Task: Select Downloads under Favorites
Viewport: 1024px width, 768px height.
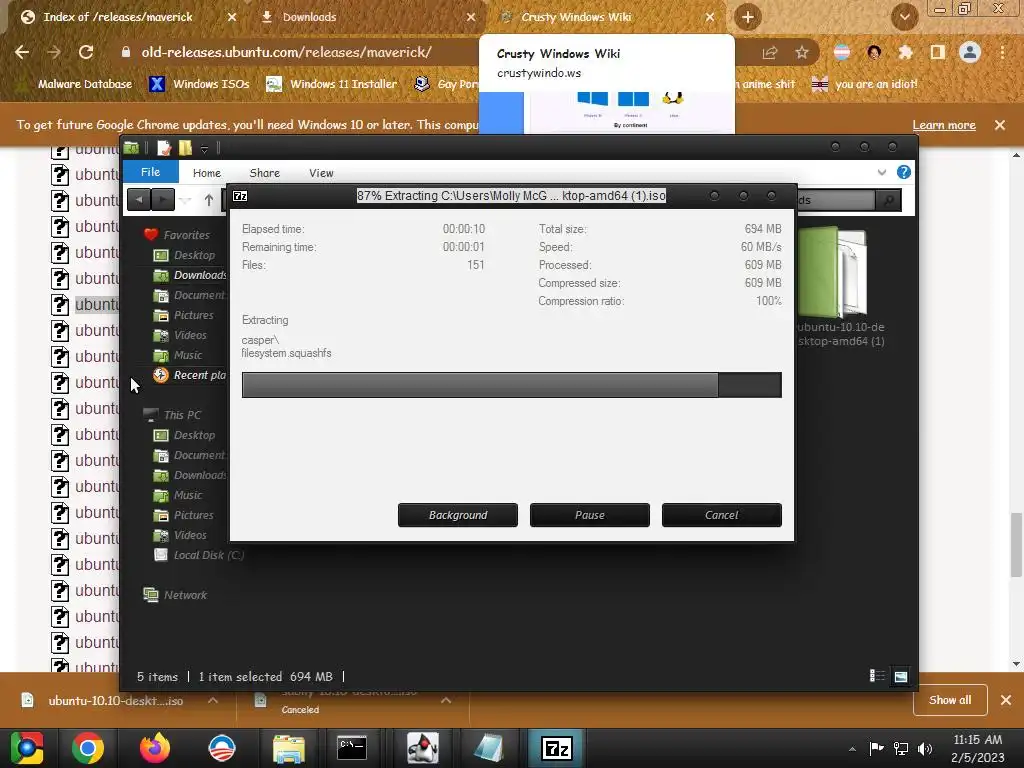Action: [x=190, y=275]
